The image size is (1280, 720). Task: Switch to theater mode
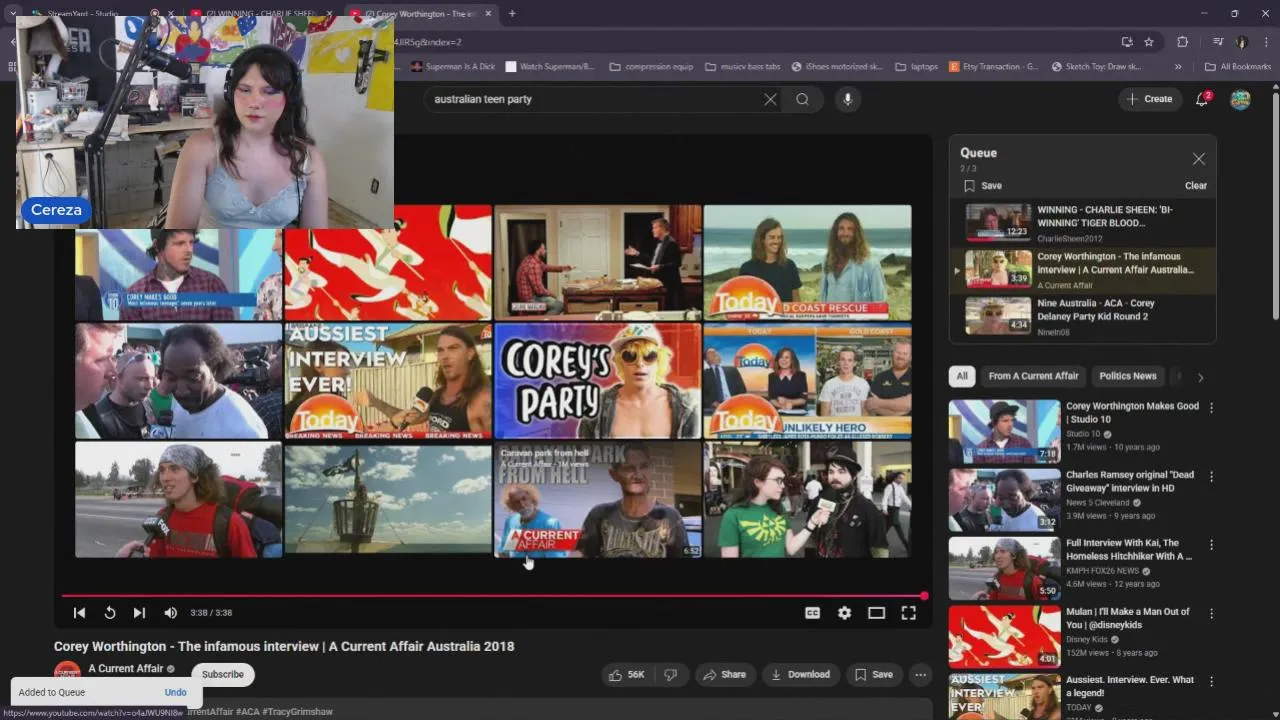coord(876,613)
